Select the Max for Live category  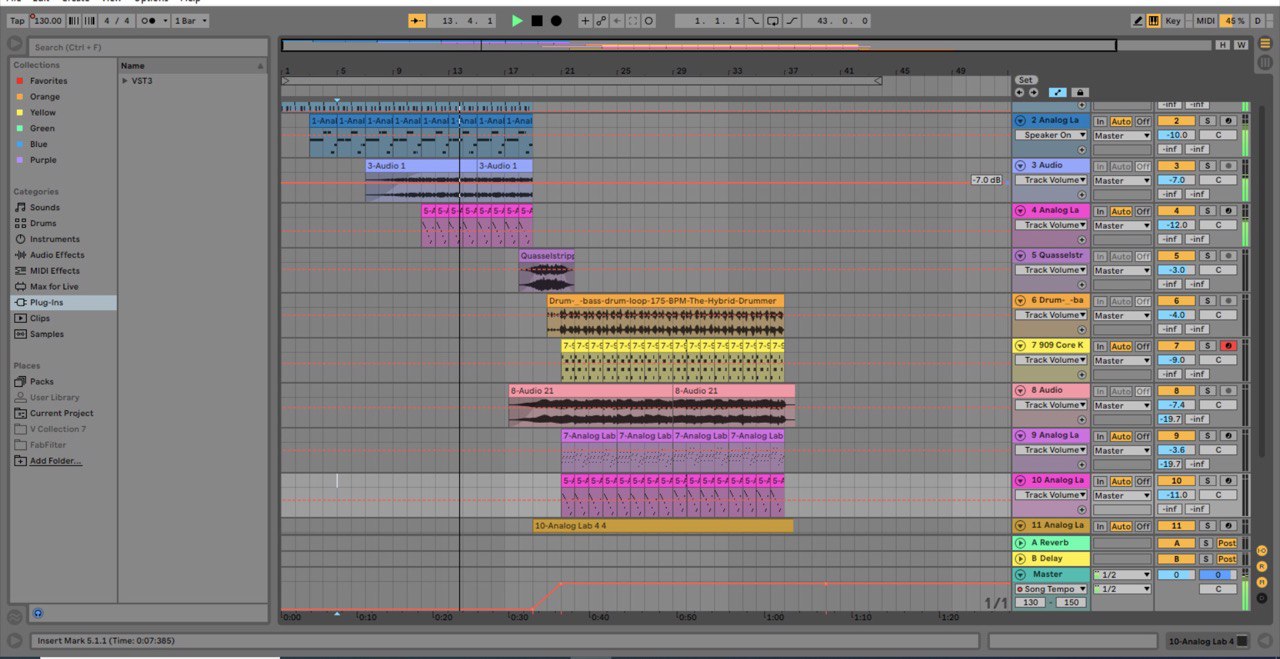point(54,286)
